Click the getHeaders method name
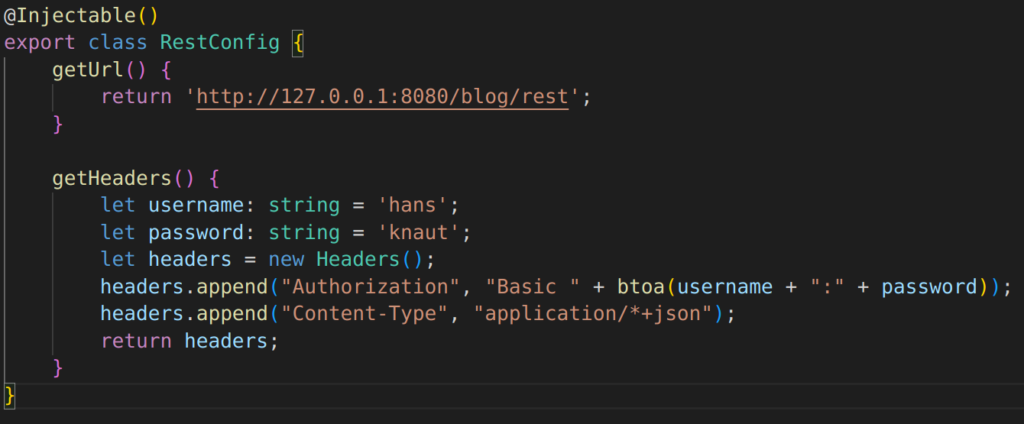Image resolution: width=1024 pixels, height=424 pixels. [112, 178]
